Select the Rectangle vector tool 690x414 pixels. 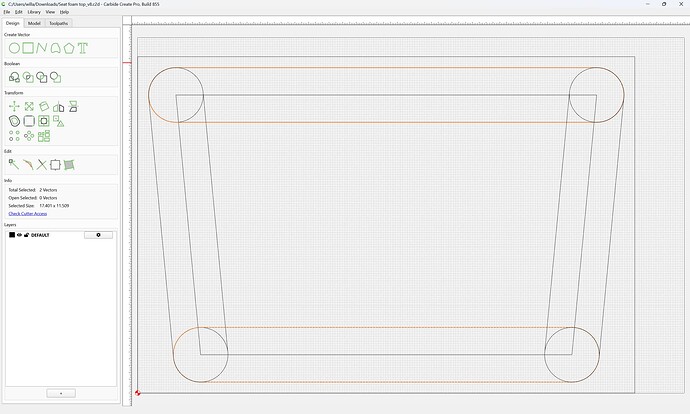point(28,48)
